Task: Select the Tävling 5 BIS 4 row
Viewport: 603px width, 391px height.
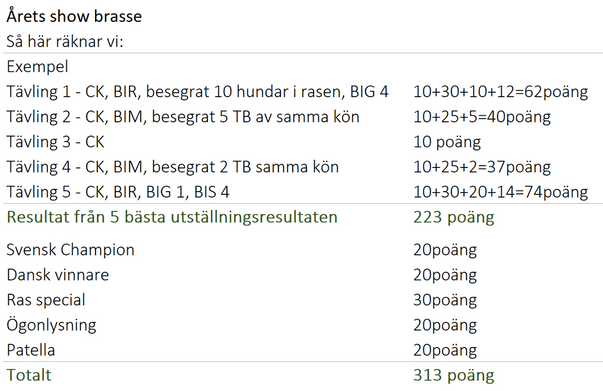Action: click(118, 192)
